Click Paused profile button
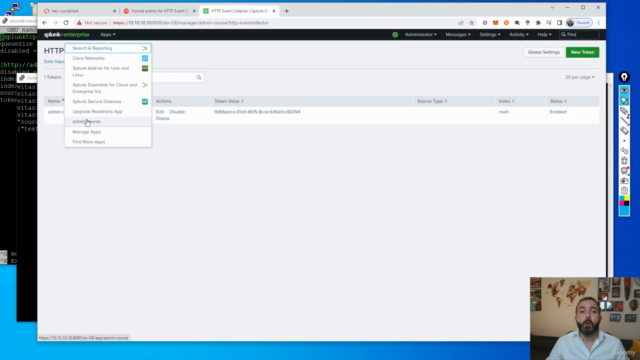The height and width of the screenshot is (360, 640). pos(579,23)
